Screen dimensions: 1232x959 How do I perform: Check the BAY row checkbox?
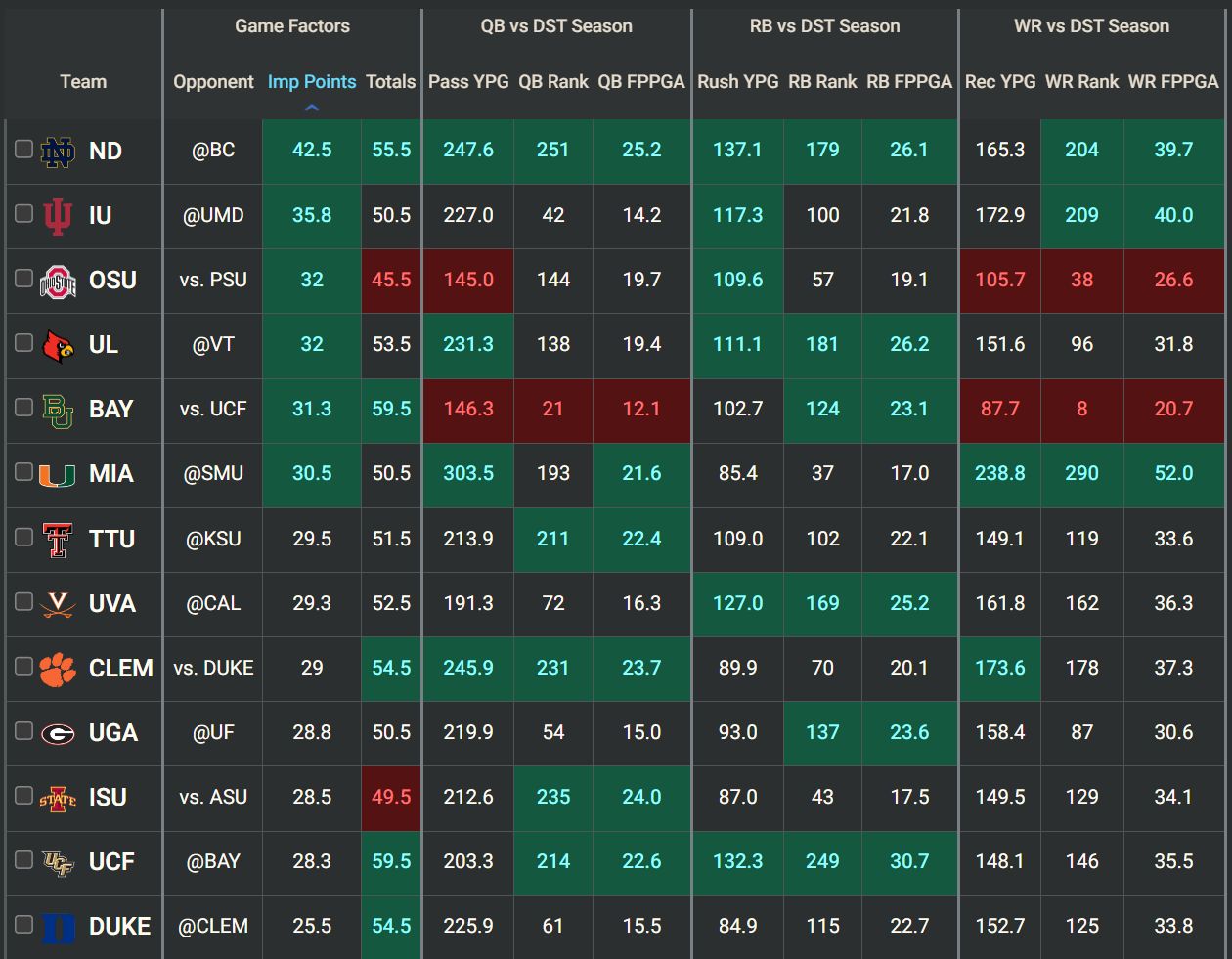pos(23,407)
